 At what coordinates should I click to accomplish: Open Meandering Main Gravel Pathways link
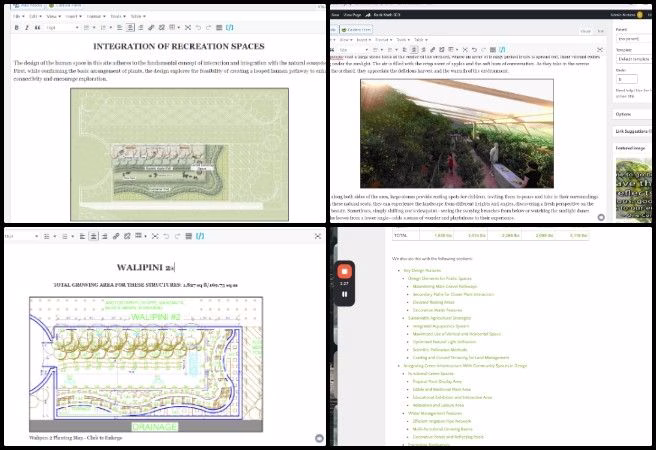[445, 286]
